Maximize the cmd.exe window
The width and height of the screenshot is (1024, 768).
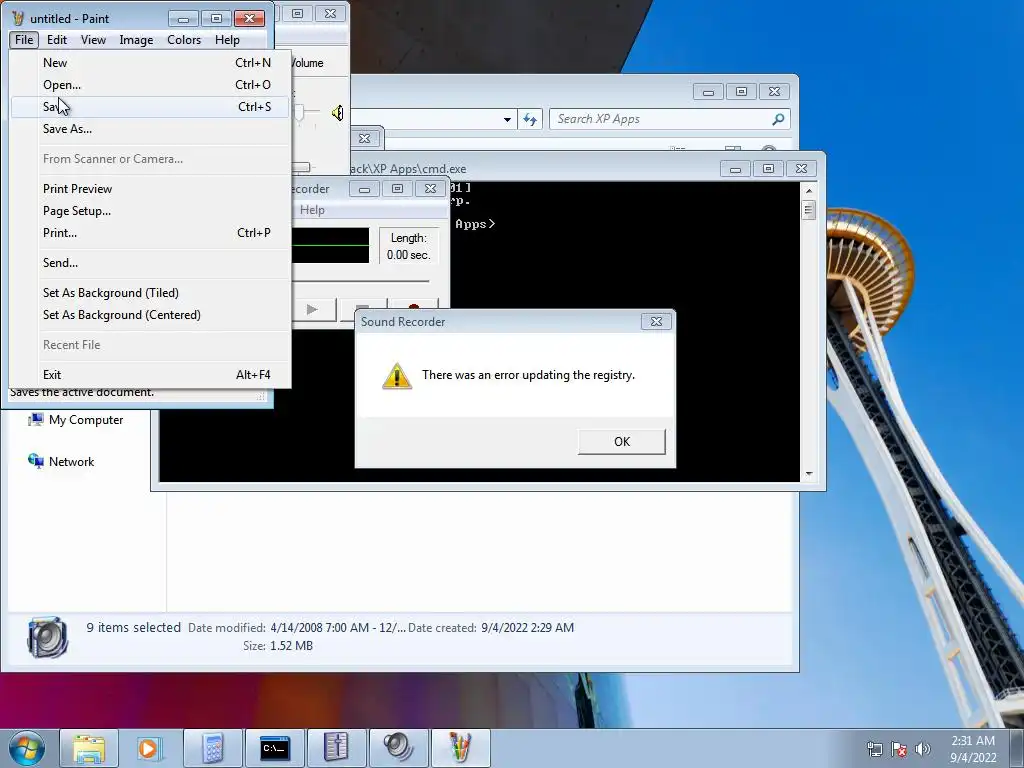click(x=768, y=168)
